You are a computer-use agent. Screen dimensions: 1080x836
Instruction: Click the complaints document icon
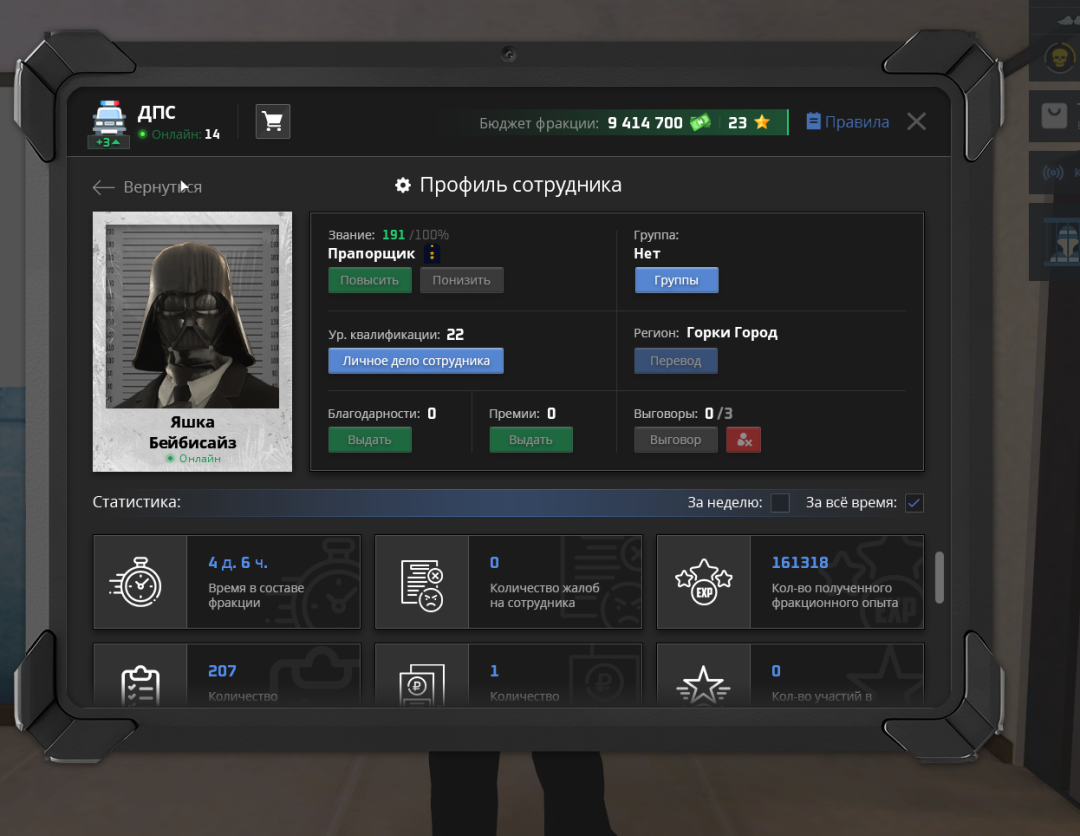point(422,585)
